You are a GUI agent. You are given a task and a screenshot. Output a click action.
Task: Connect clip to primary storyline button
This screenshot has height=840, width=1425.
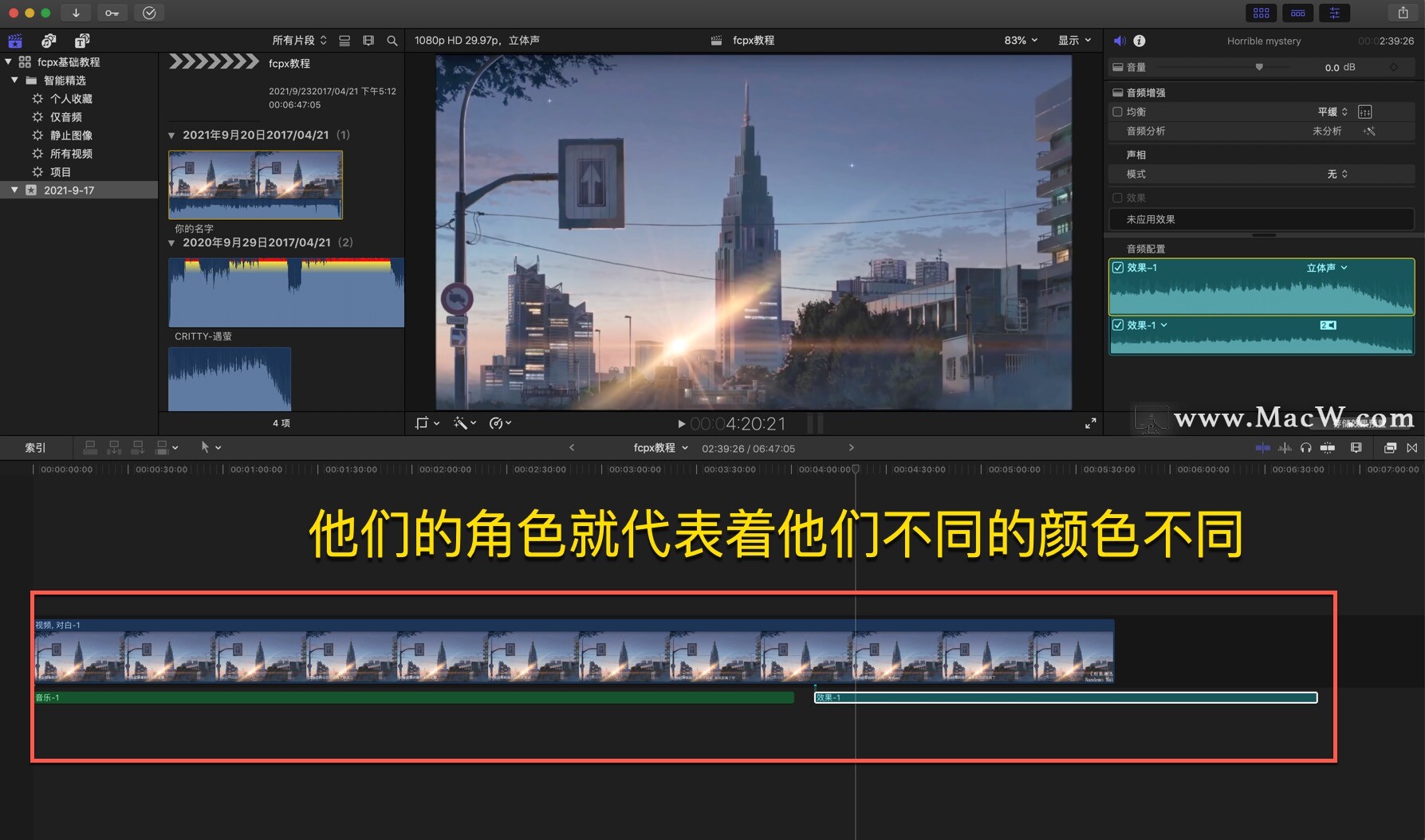[90, 448]
